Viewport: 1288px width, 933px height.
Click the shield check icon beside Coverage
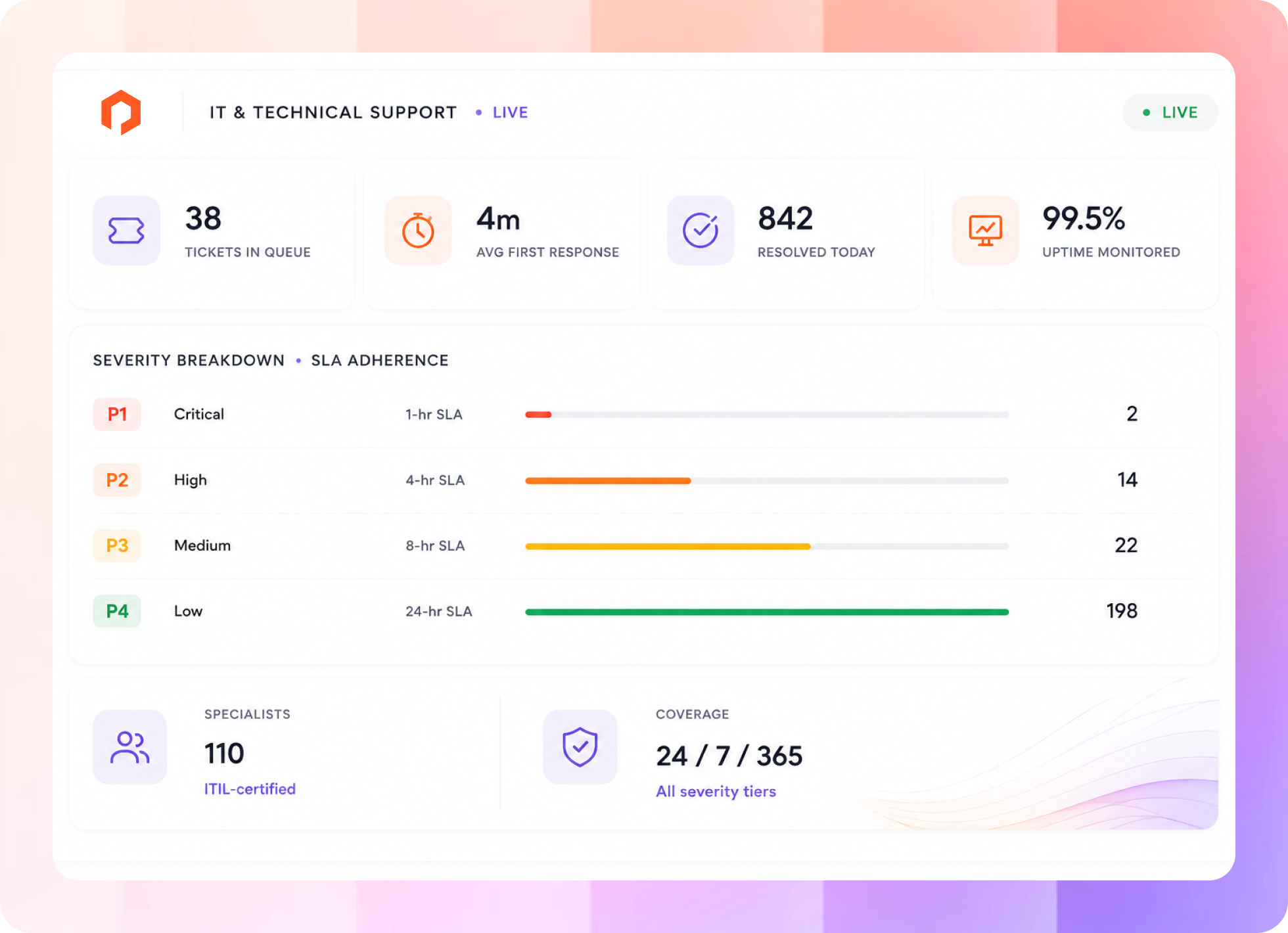[x=580, y=747]
